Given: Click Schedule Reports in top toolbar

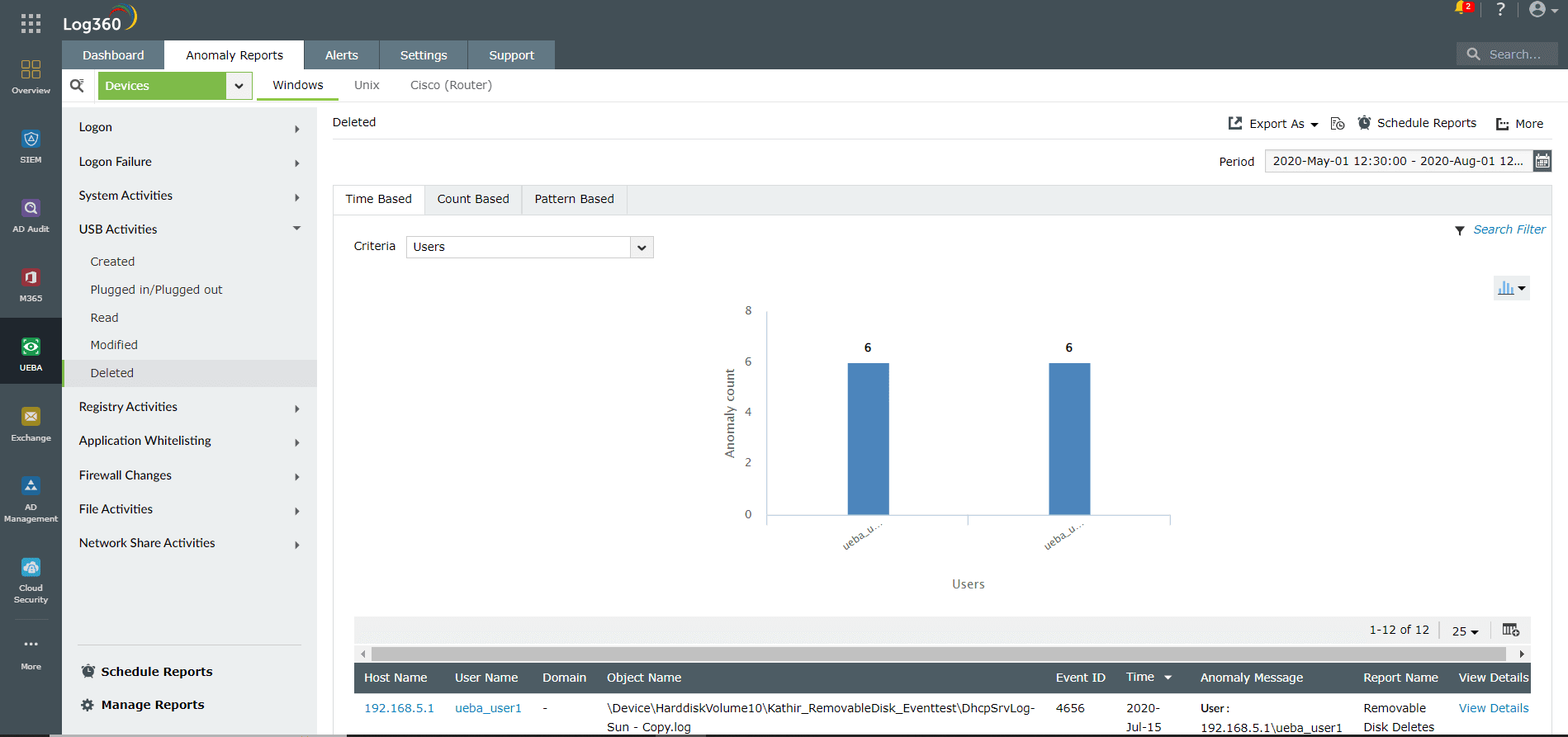Looking at the screenshot, I should coord(1417,123).
